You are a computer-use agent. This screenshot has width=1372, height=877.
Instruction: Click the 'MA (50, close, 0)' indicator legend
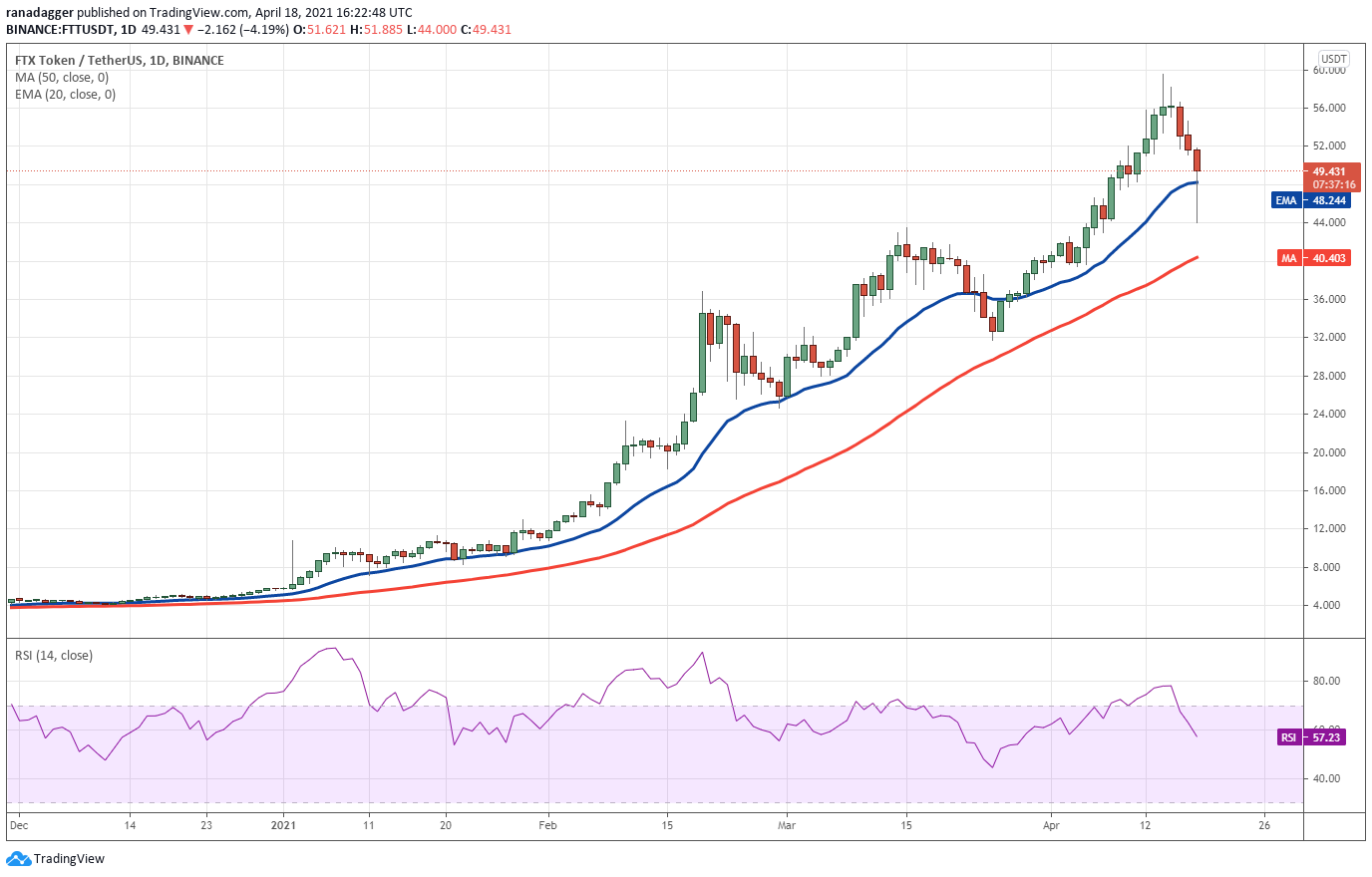tap(62, 78)
